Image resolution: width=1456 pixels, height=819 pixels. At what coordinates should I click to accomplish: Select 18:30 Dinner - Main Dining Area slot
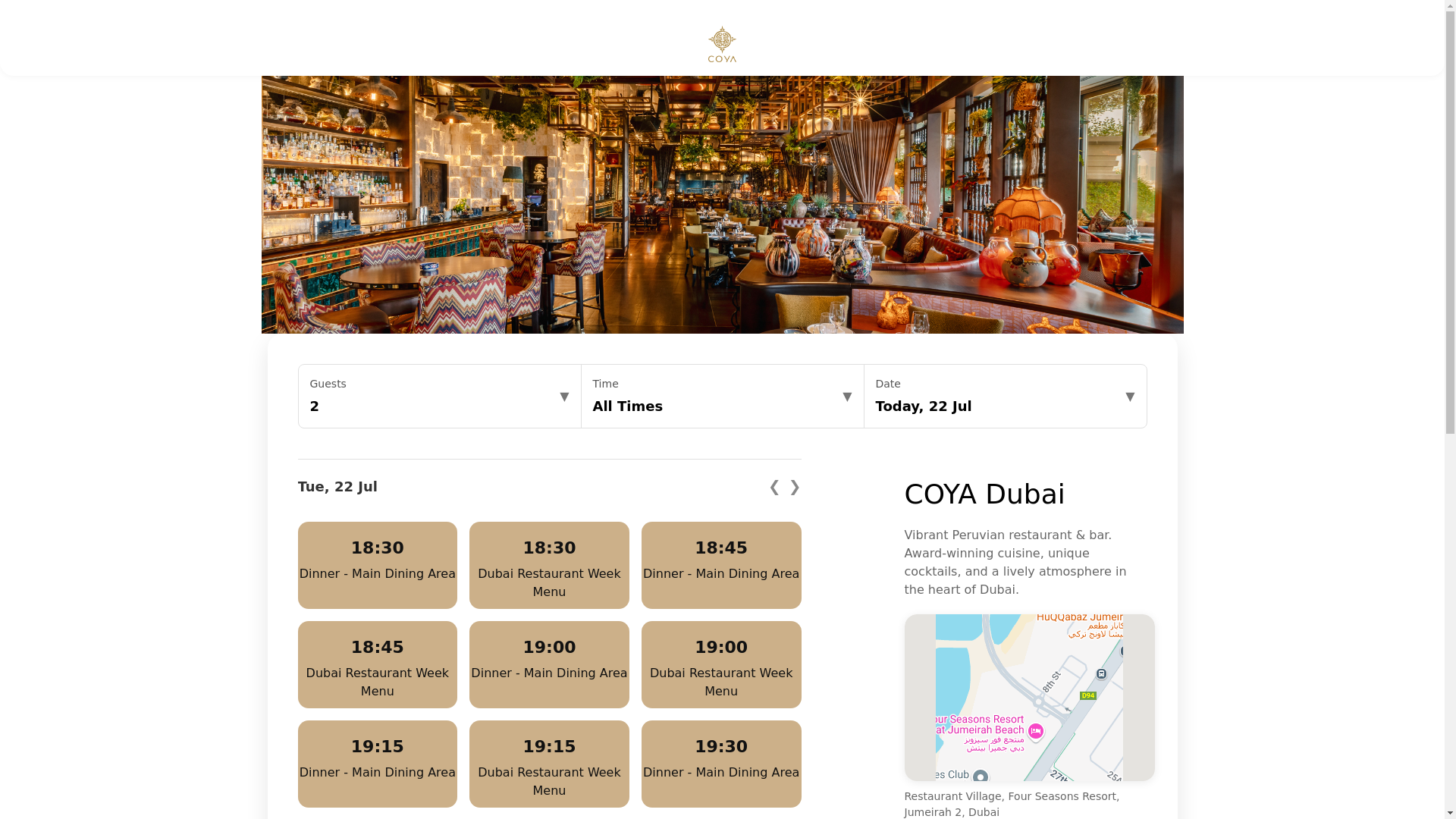[377, 565]
